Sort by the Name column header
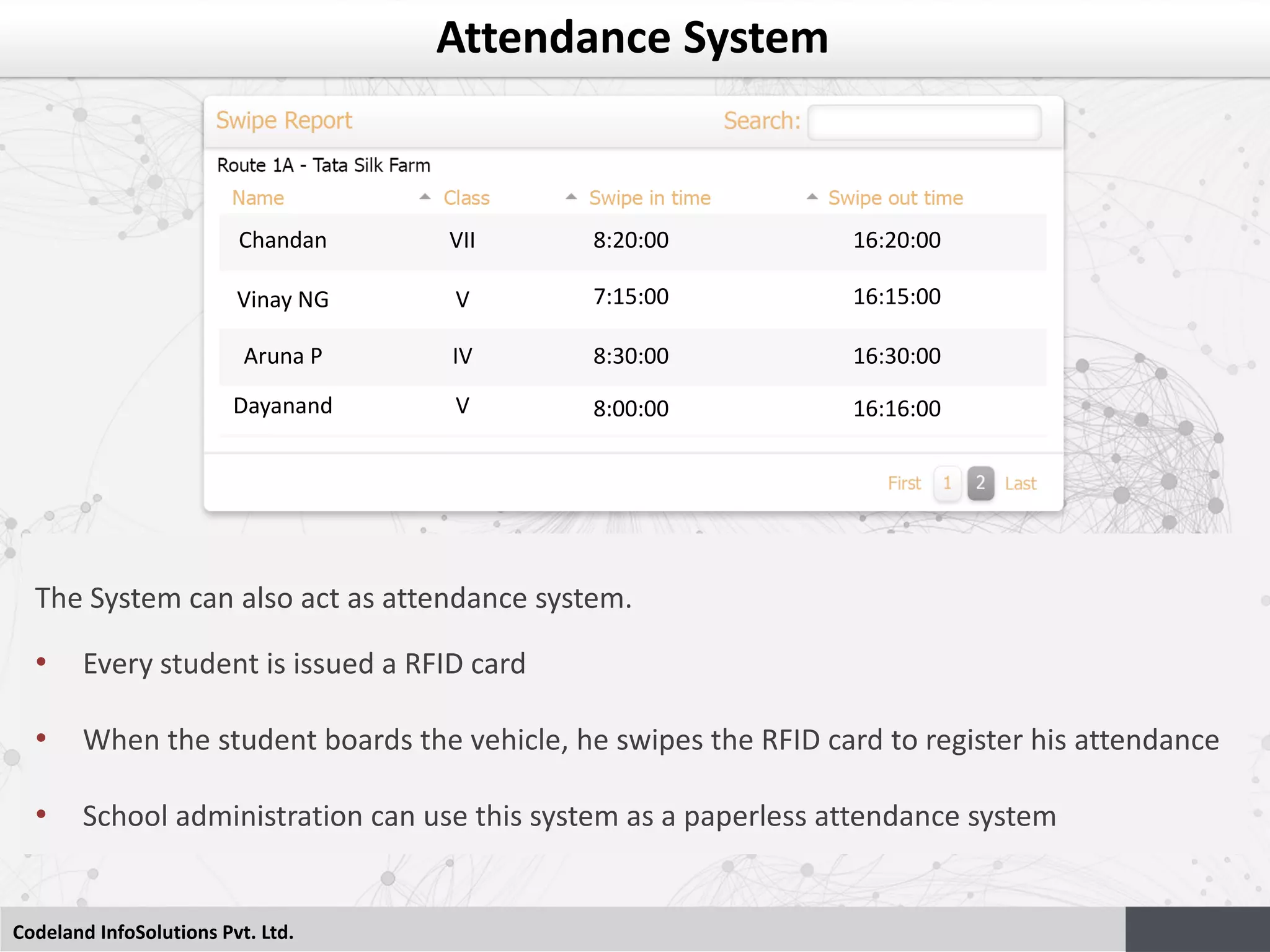The height and width of the screenshot is (952, 1270). click(258, 198)
